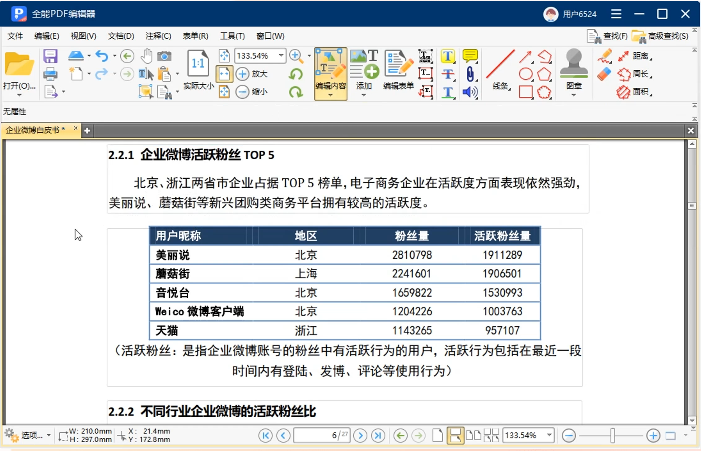This screenshot has height=451, width=701.
Task: Enable single page layout in status bar
Action: coord(438,435)
